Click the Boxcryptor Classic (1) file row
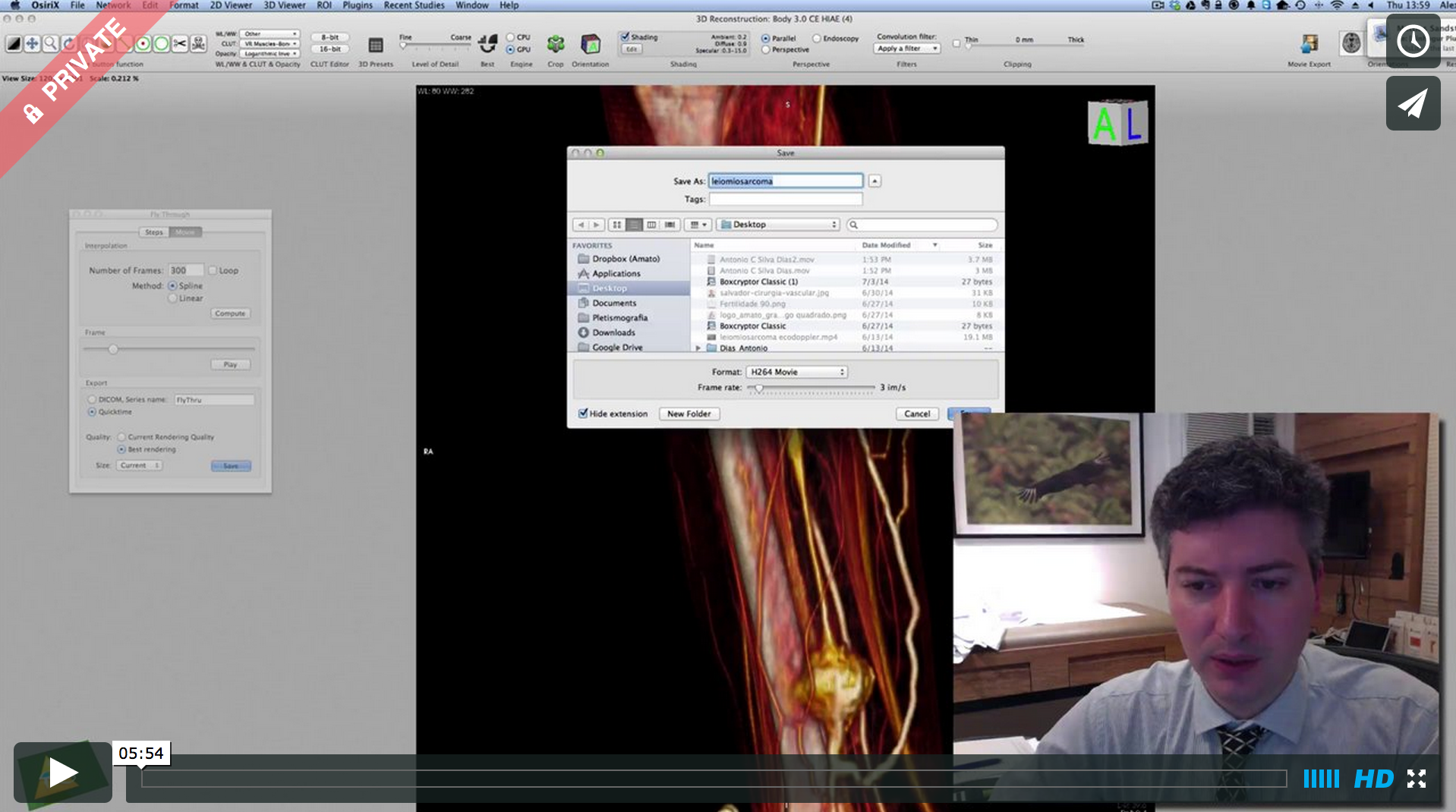1456x812 pixels. pyautogui.click(x=847, y=282)
